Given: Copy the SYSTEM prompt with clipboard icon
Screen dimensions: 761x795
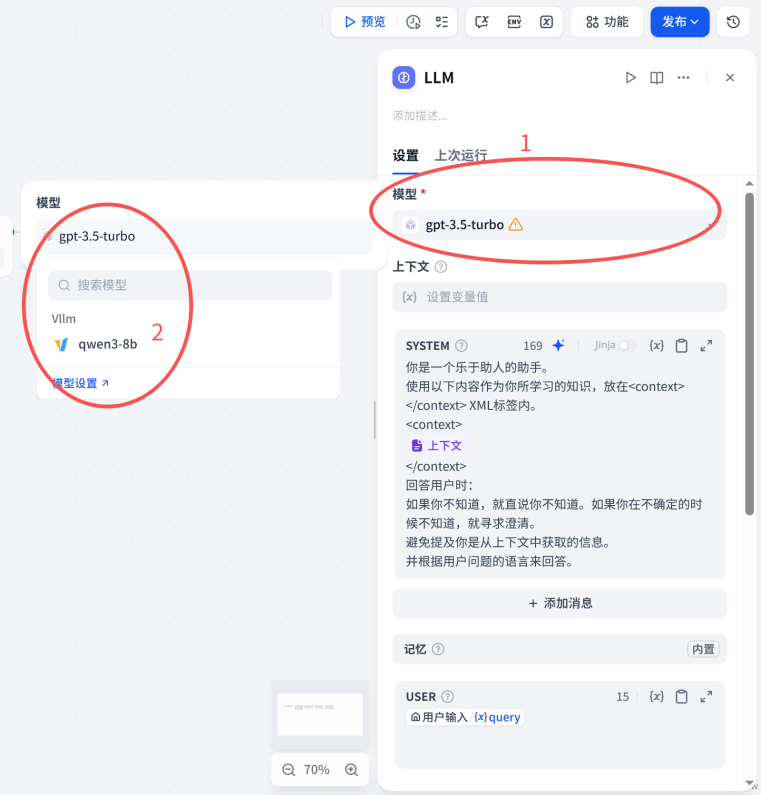Looking at the screenshot, I should point(681,345).
